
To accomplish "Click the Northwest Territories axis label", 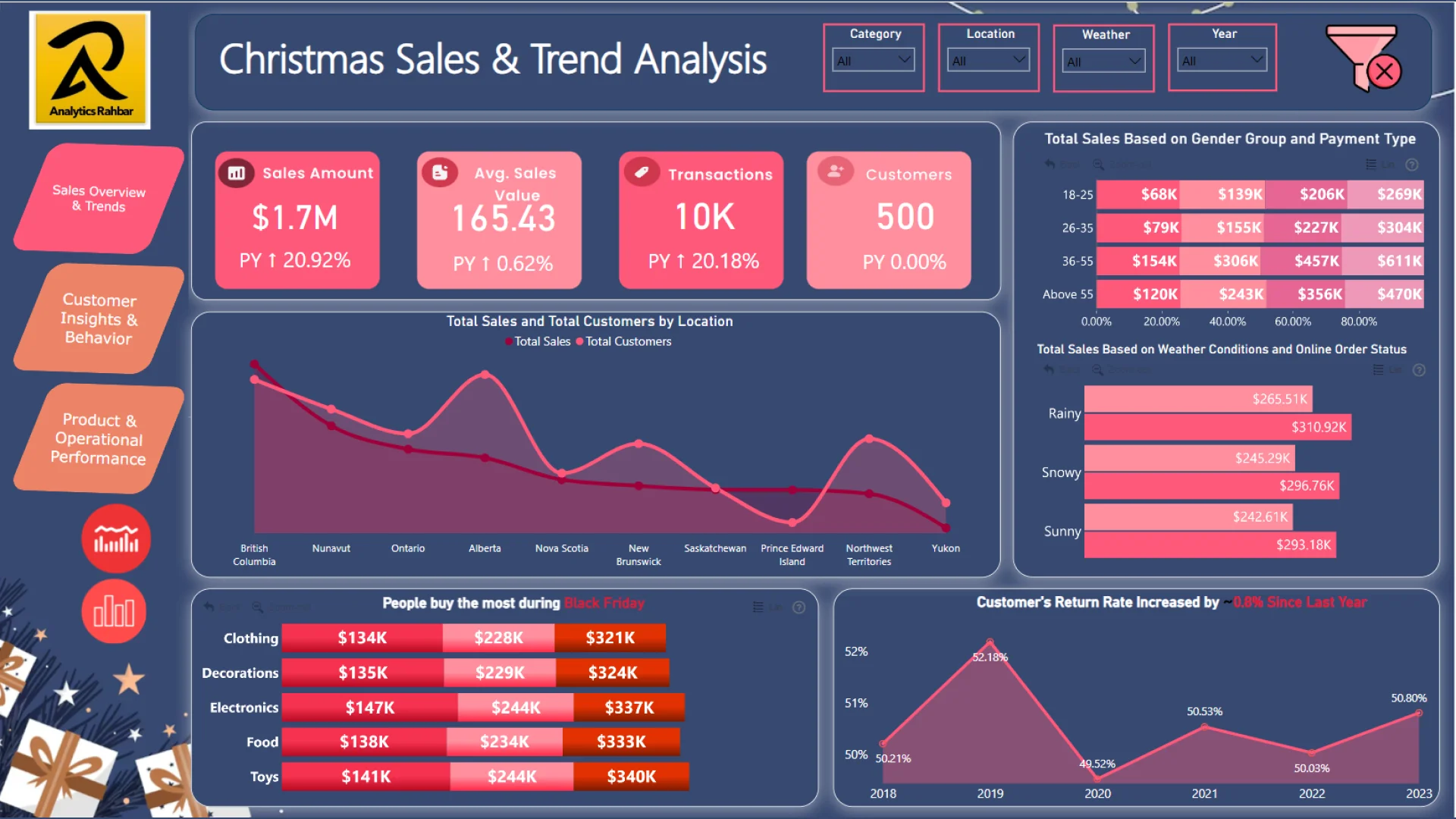I will click(869, 555).
